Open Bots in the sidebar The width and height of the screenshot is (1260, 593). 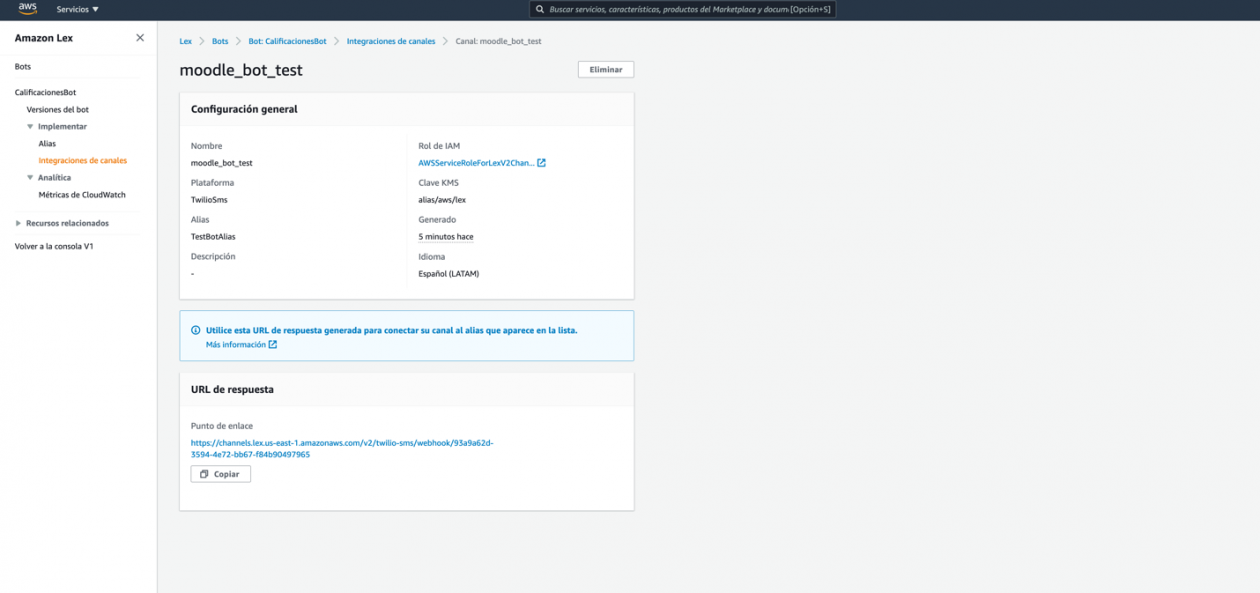click(23, 66)
